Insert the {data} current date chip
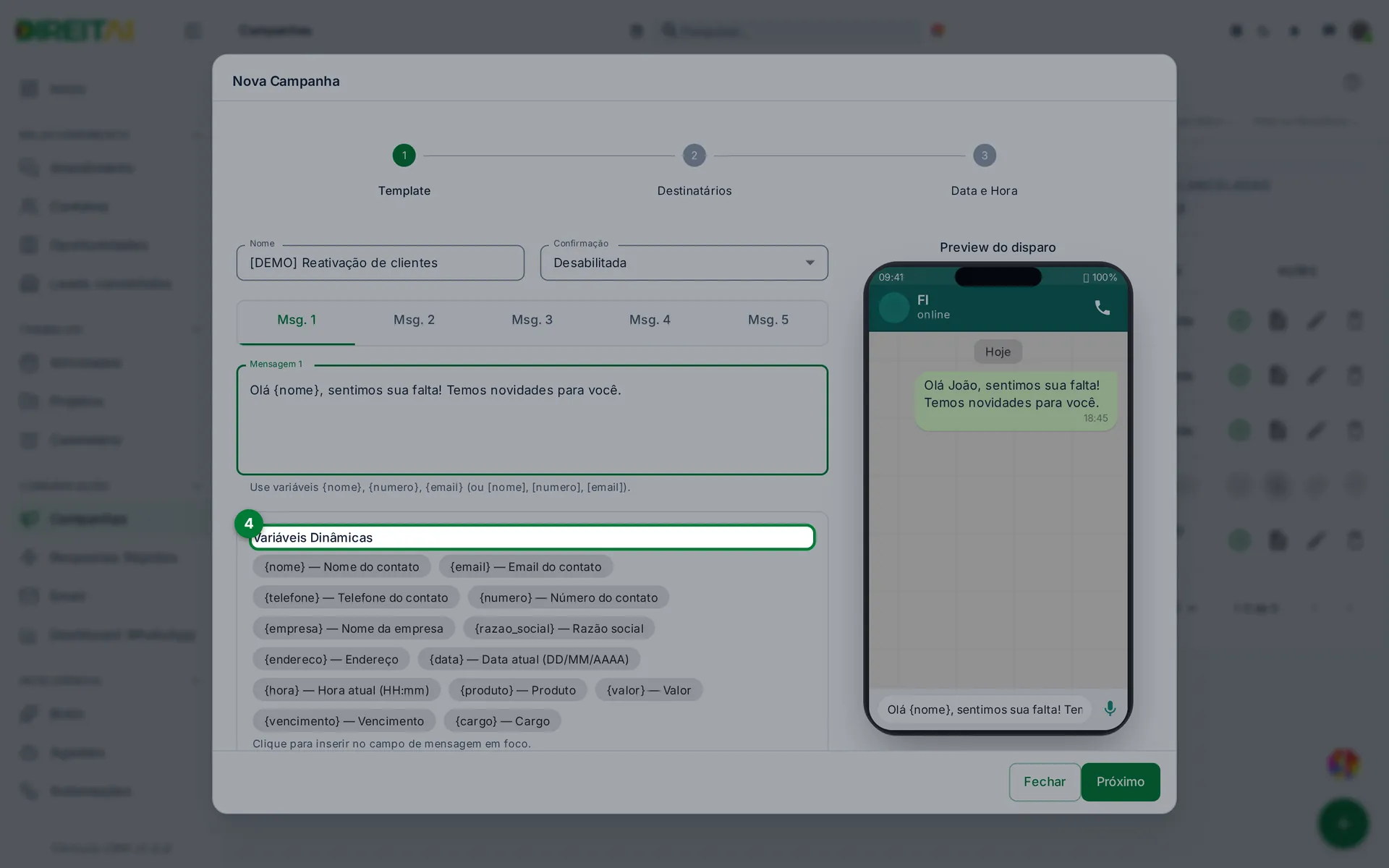The image size is (1389, 868). (528, 660)
